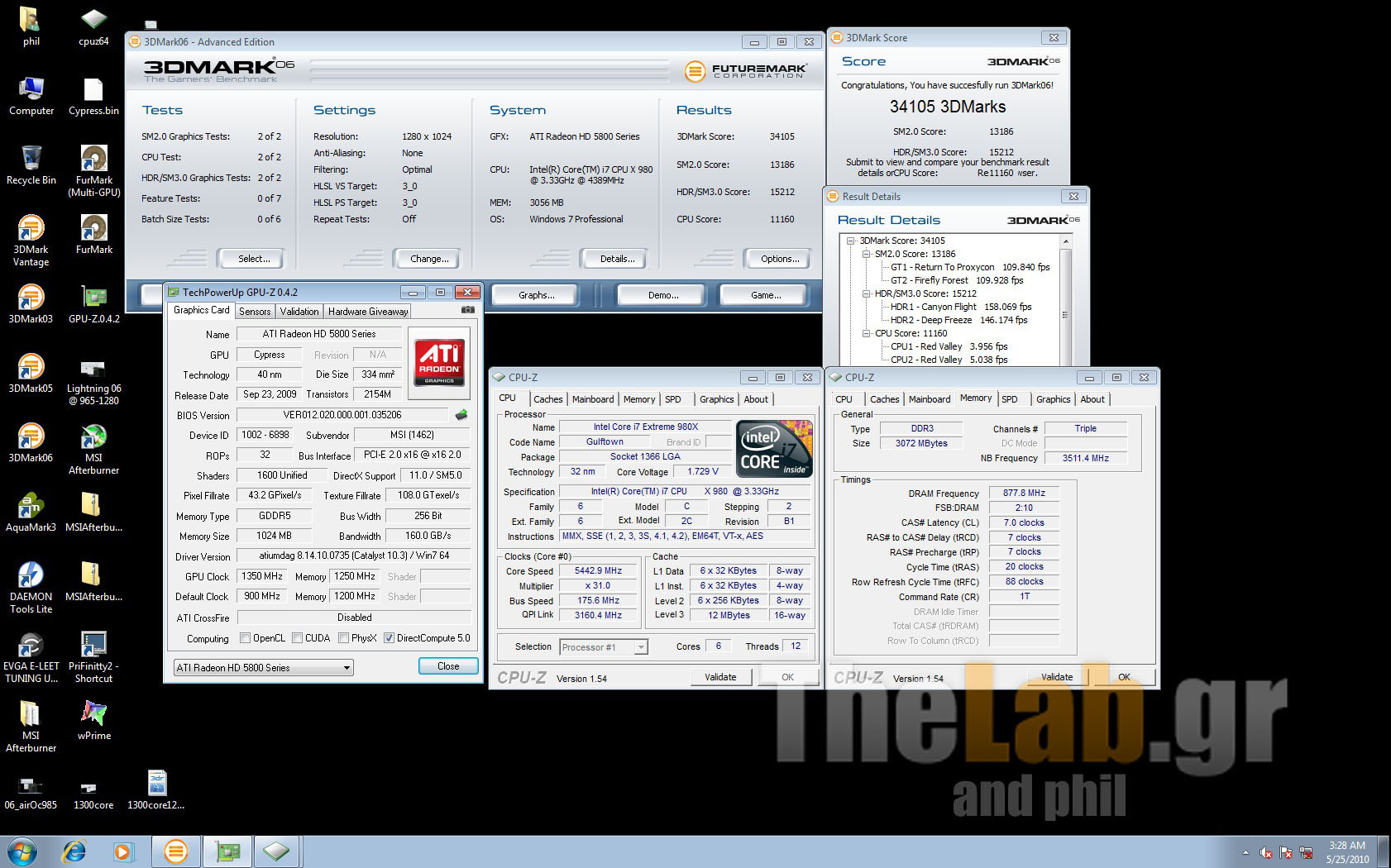This screenshot has height=868, width=1391.
Task: Open the 3DMark Vantage desktop icon
Action: pos(31,229)
